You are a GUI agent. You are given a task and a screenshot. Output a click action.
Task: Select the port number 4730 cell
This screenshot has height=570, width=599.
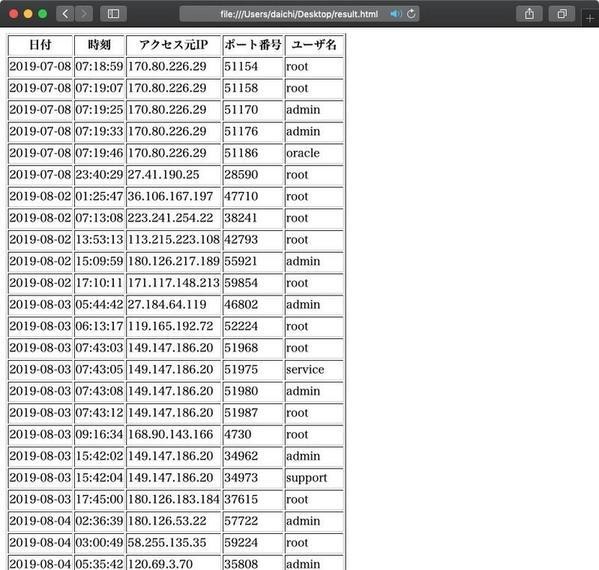(253, 435)
